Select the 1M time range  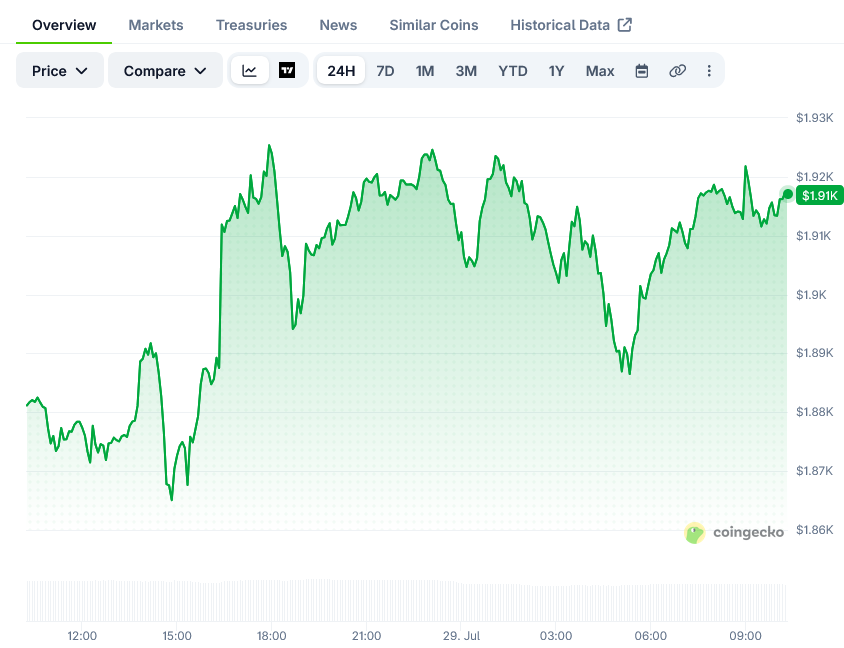(x=425, y=71)
